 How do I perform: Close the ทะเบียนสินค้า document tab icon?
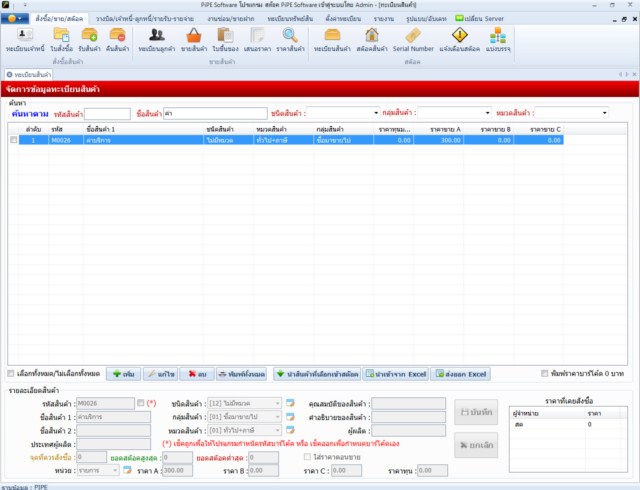coord(9,75)
